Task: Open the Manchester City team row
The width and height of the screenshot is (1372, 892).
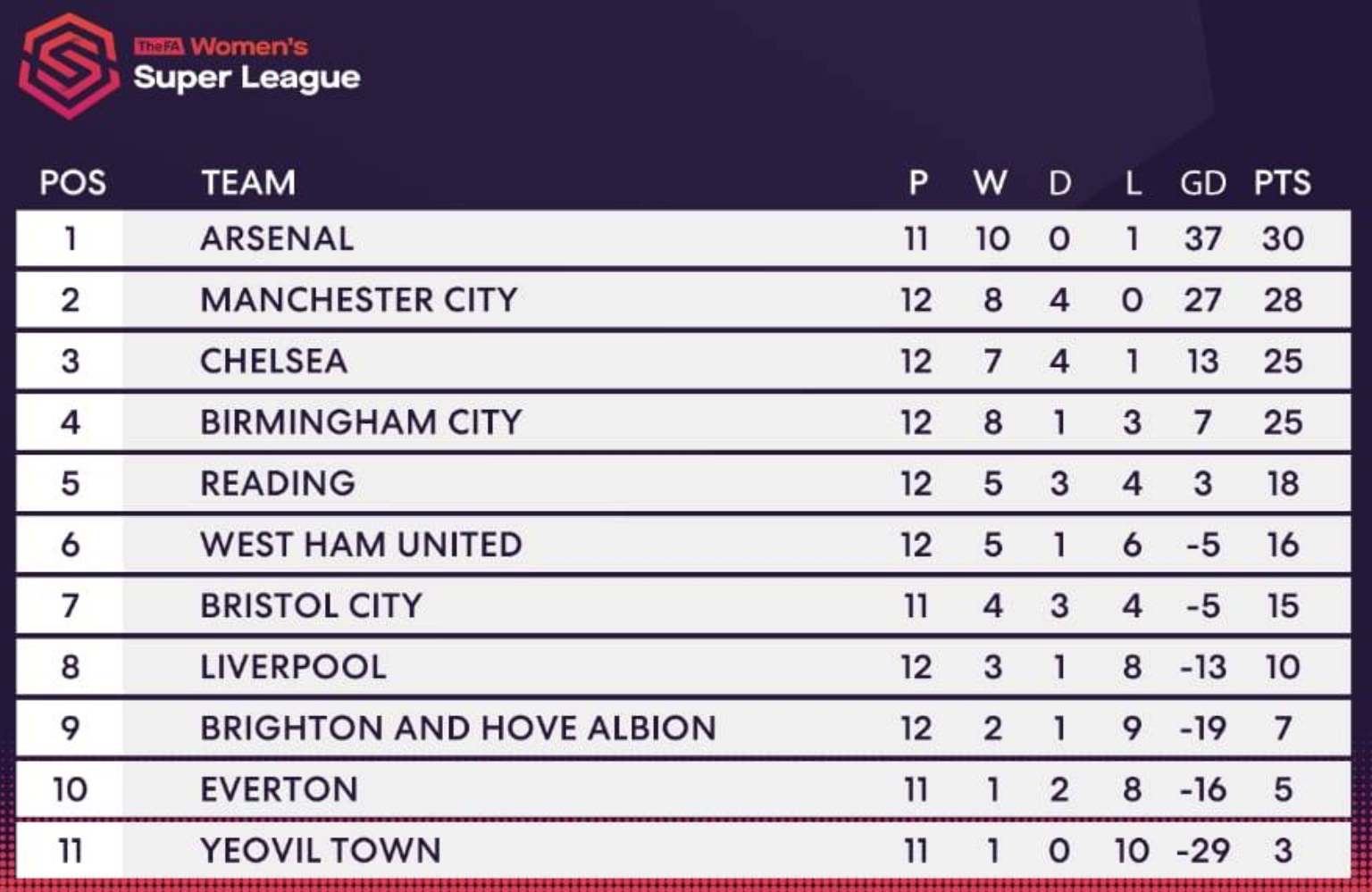Action: pos(683,300)
